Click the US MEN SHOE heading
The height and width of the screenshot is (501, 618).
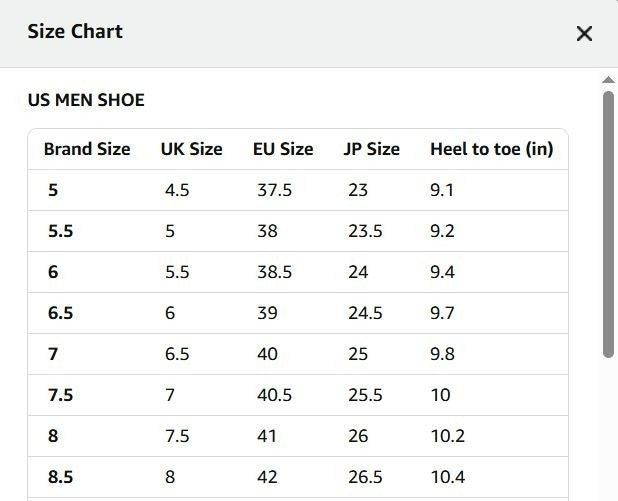86,100
